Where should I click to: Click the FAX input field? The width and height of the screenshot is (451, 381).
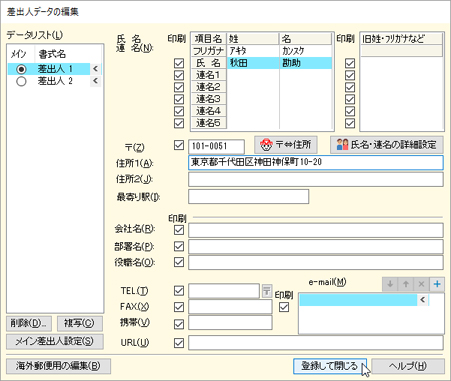pos(230,307)
